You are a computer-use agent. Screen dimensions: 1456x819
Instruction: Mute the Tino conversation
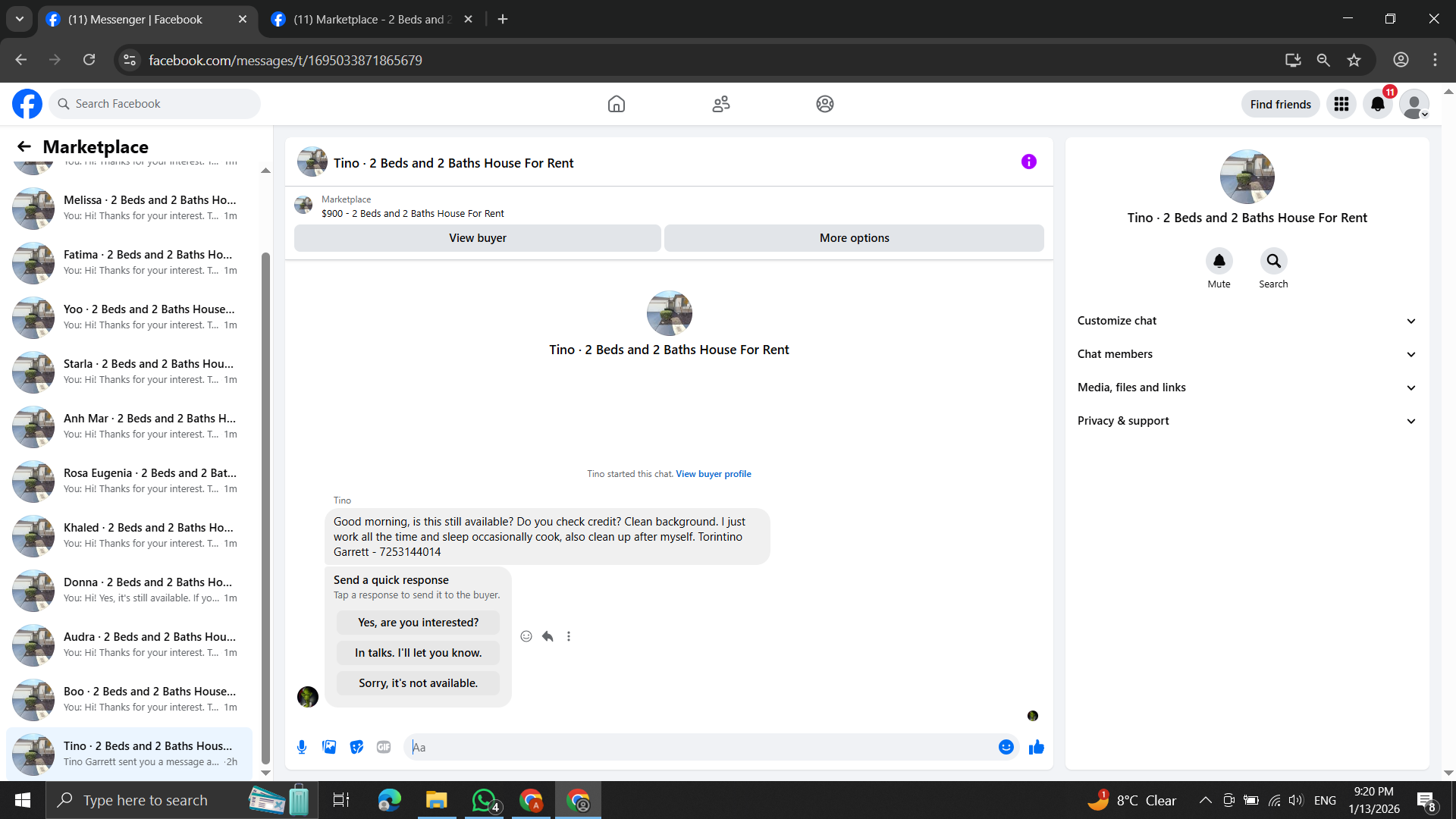pyautogui.click(x=1219, y=261)
